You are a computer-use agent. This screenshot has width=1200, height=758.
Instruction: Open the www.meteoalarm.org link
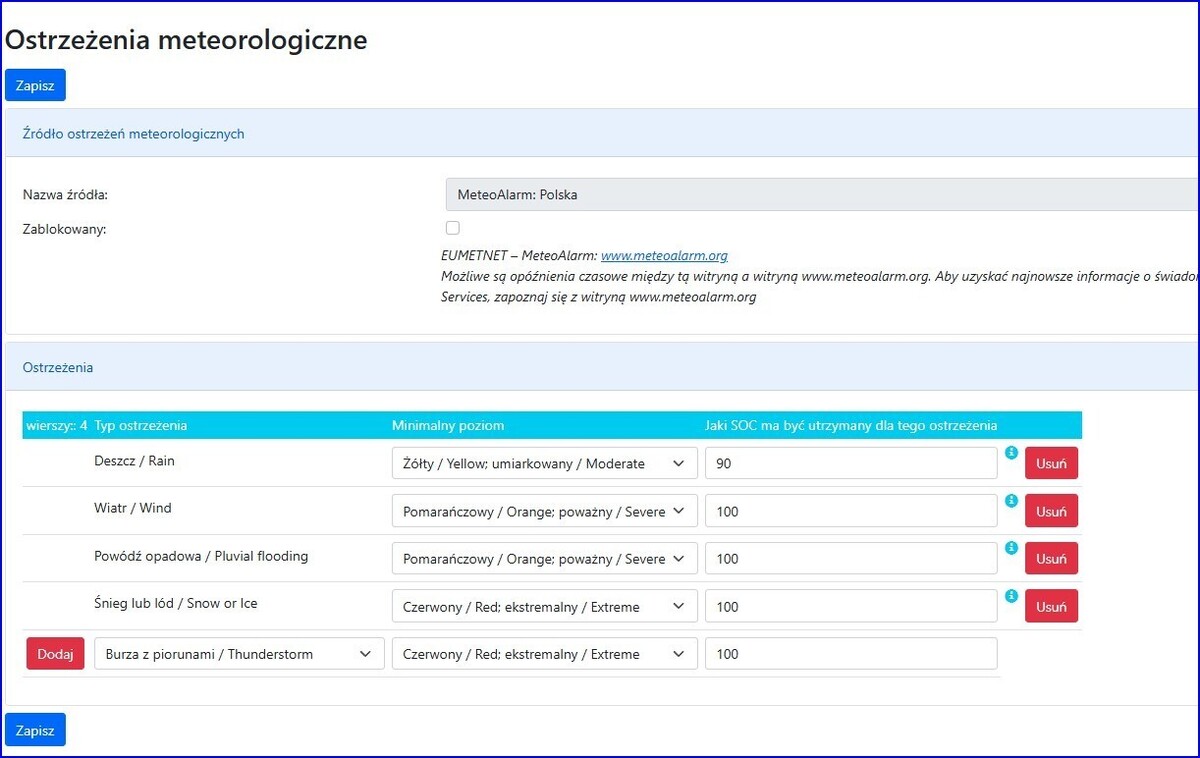pyautogui.click(x=664, y=256)
